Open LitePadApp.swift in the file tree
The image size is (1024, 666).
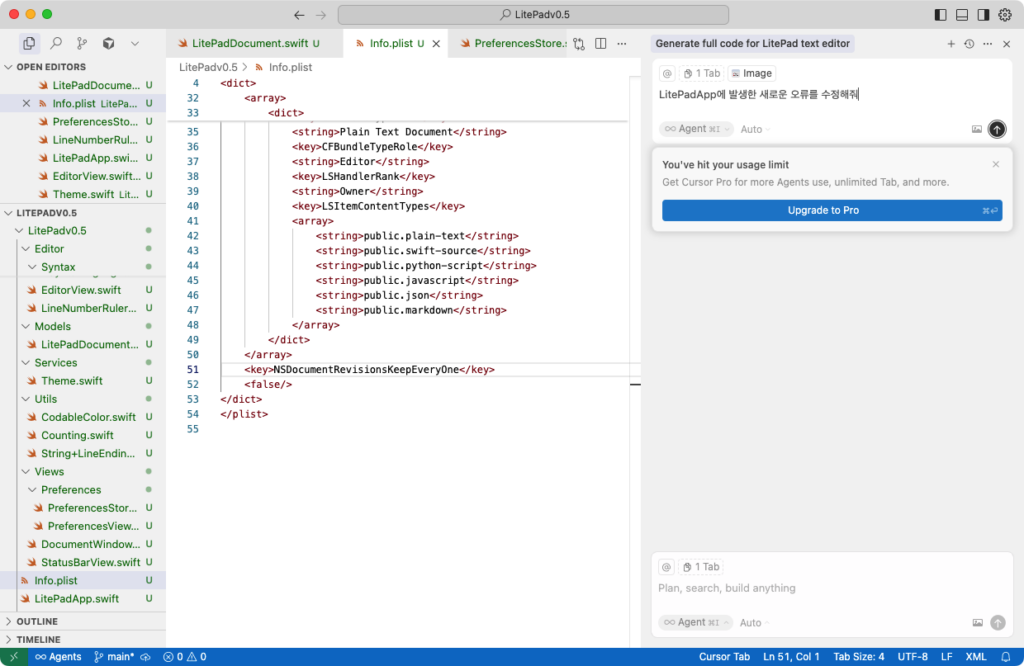coord(83,599)
